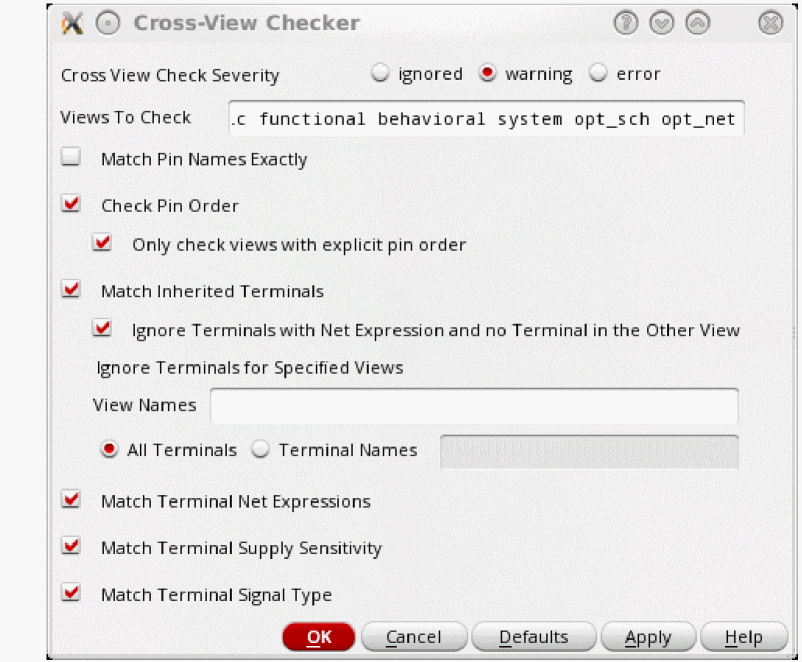Toggle Match Terminal Signal Type checkbox
Screen dimensions: 802x662
(x=71, y=592)
